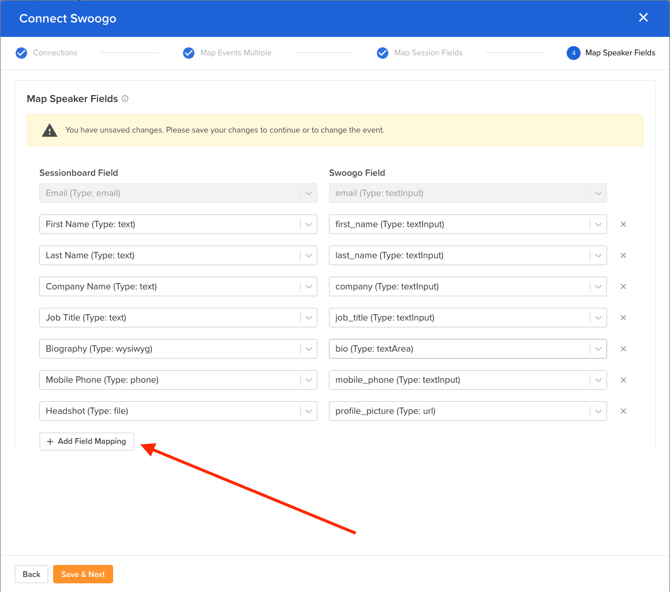Click Add Field Mapping button

87,442
